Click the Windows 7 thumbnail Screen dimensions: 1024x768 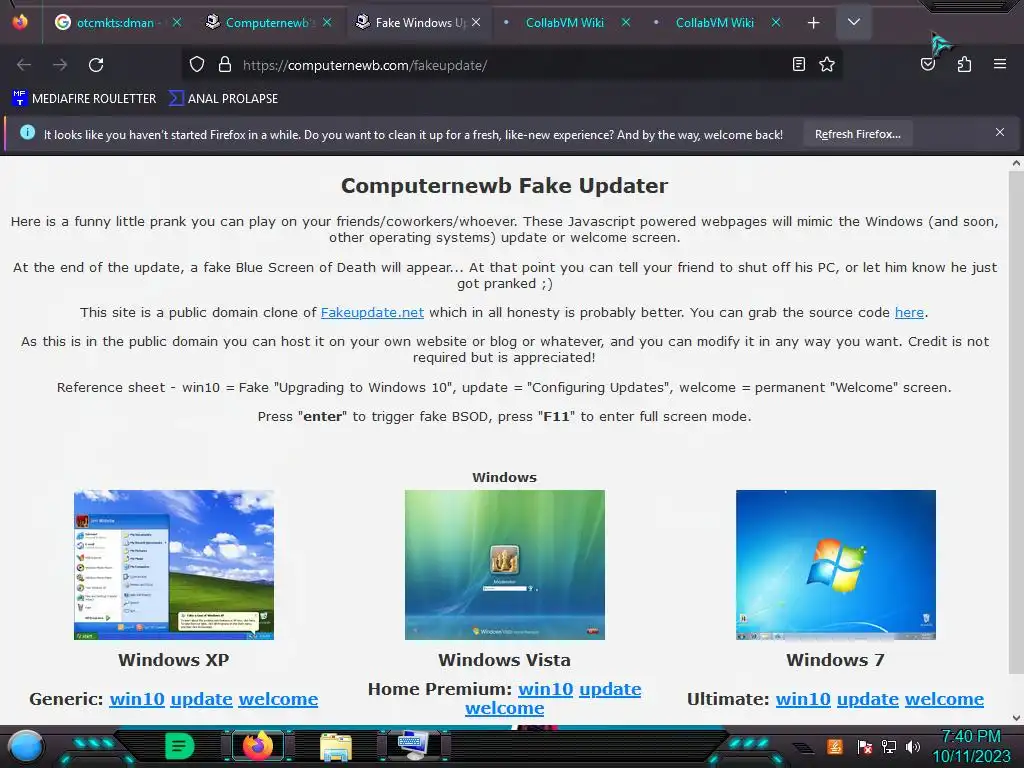(836, 565)
